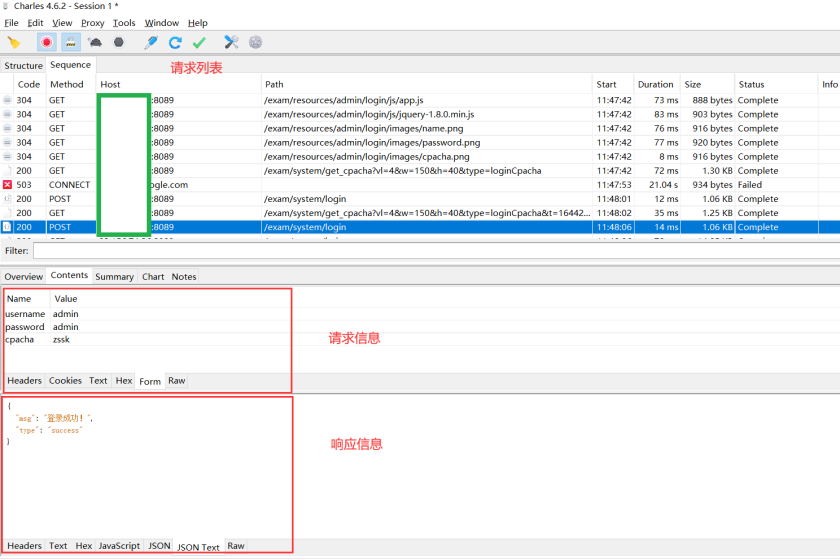
Task: Switch request view to Cookies tab
Action: coord(65,380)
